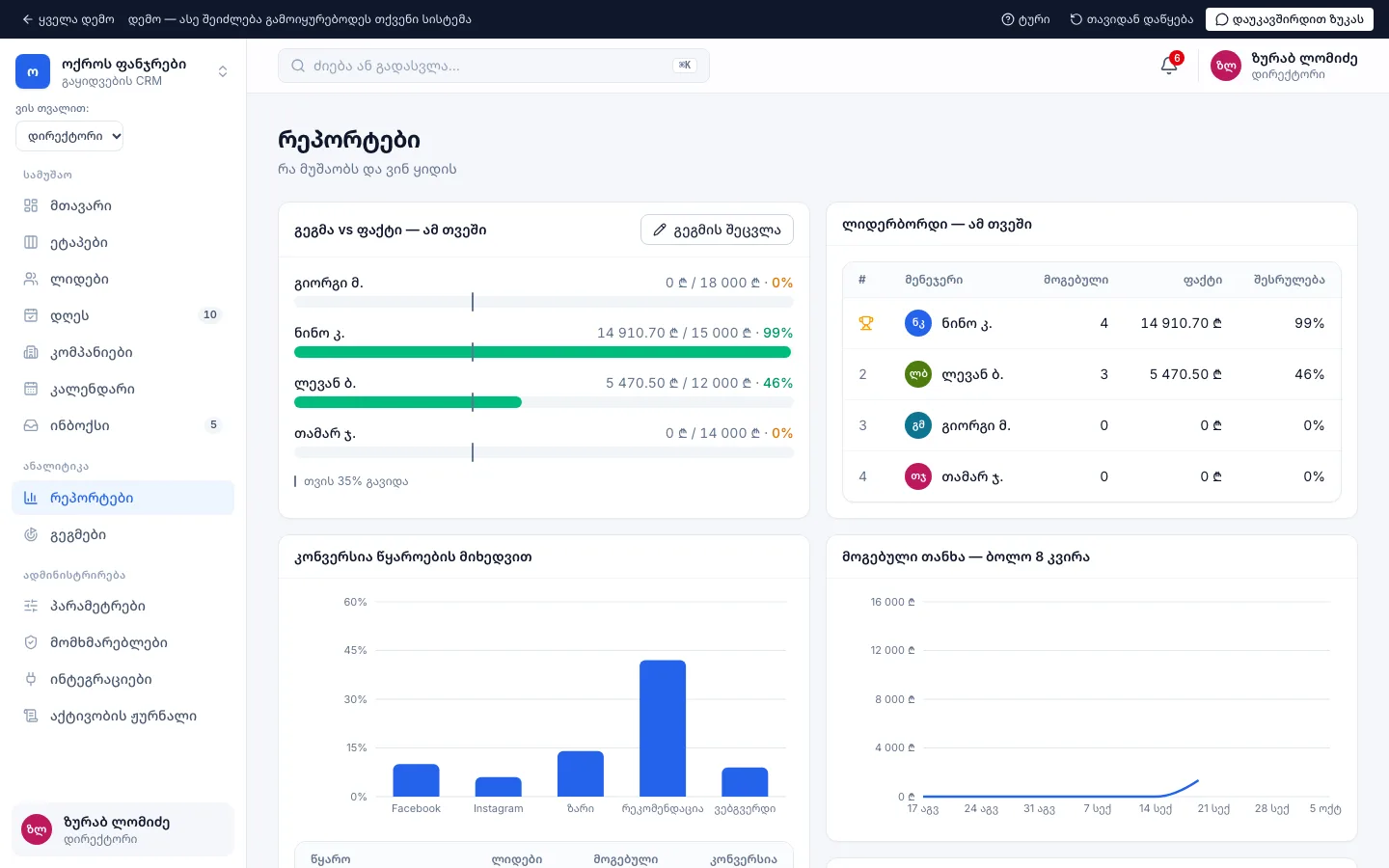Screen dimensions: 1389x868
Task: Open ლიდები in the sidebar
Action: coord(123,279)
